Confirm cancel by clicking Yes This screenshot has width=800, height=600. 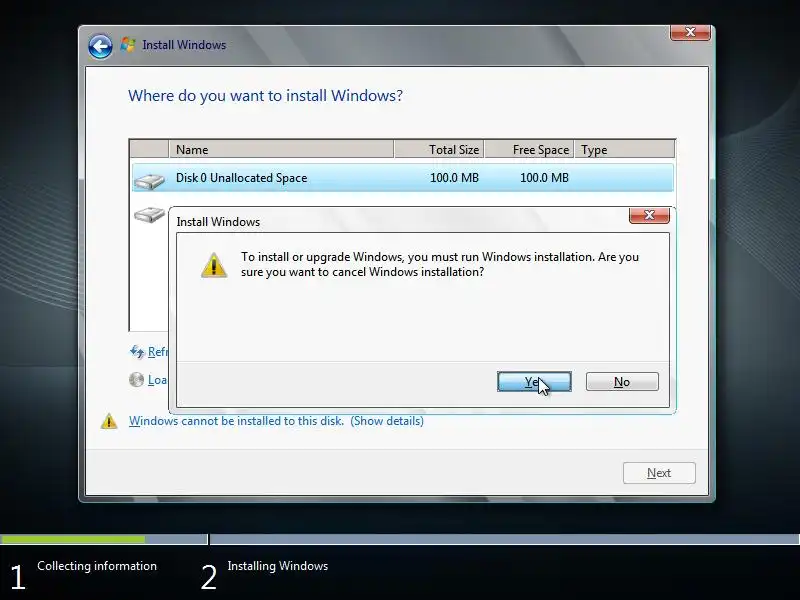pos(534,382)
